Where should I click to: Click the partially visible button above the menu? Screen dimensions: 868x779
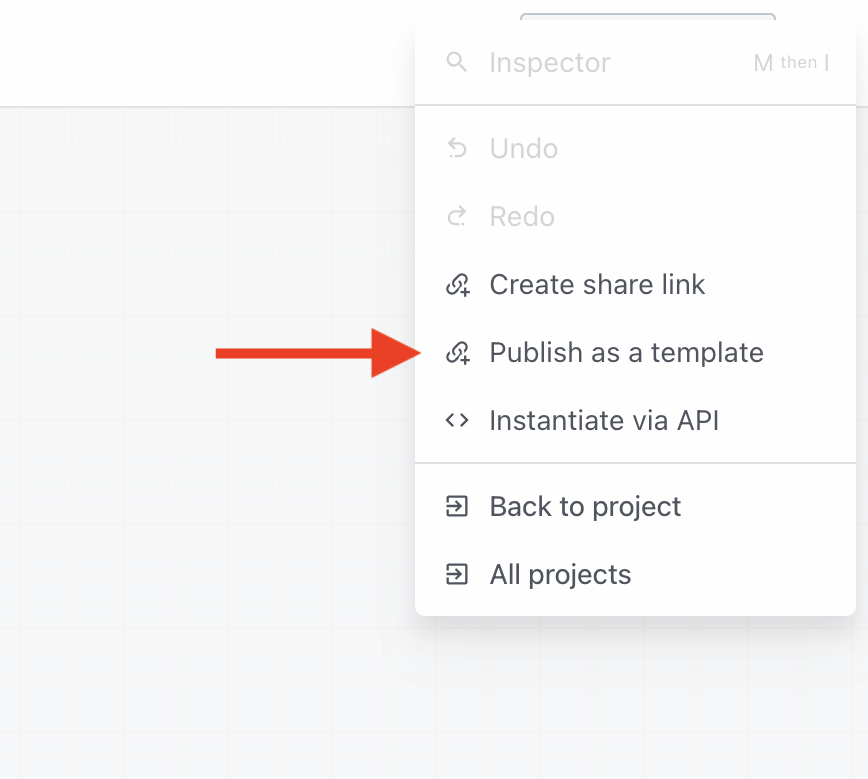[x=647, y=18]
